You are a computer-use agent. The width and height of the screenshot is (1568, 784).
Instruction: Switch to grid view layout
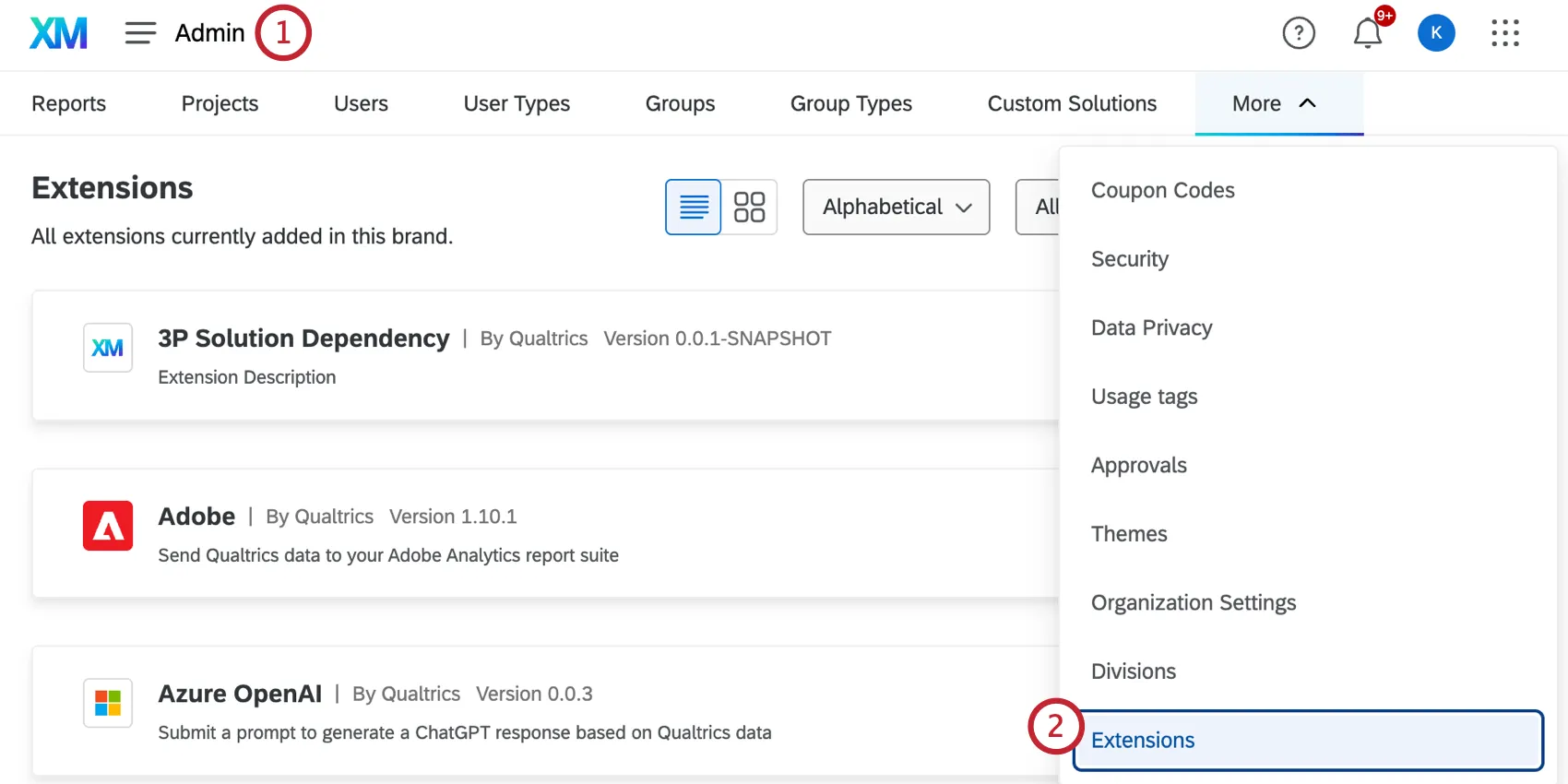749,207
